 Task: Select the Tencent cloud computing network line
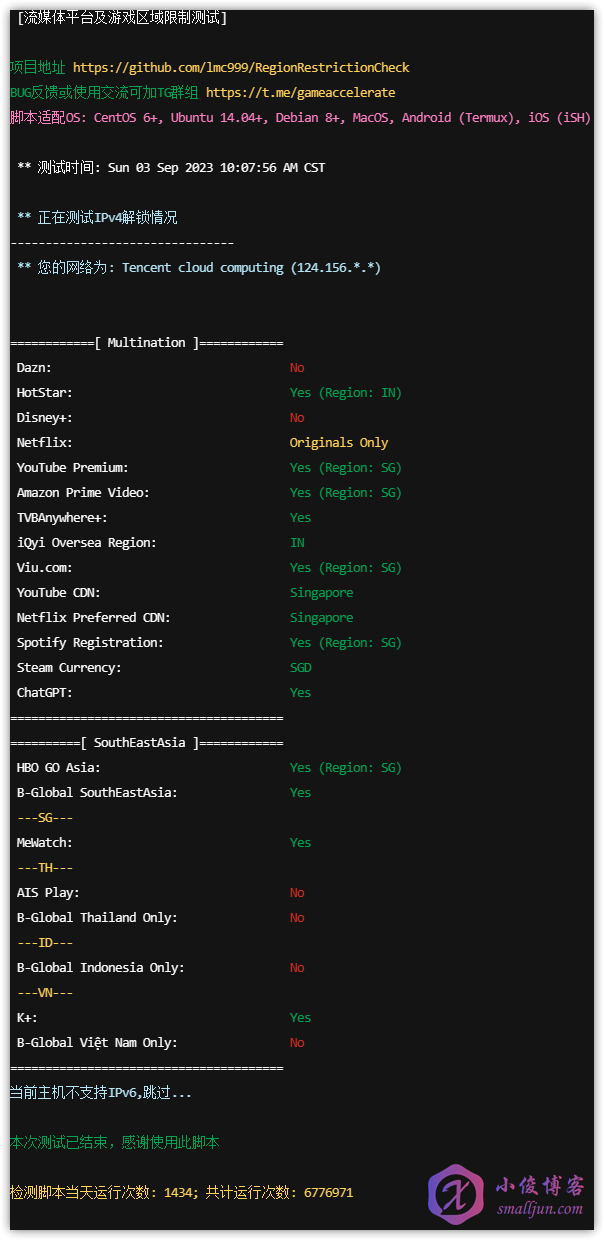[x=199, y=268]
